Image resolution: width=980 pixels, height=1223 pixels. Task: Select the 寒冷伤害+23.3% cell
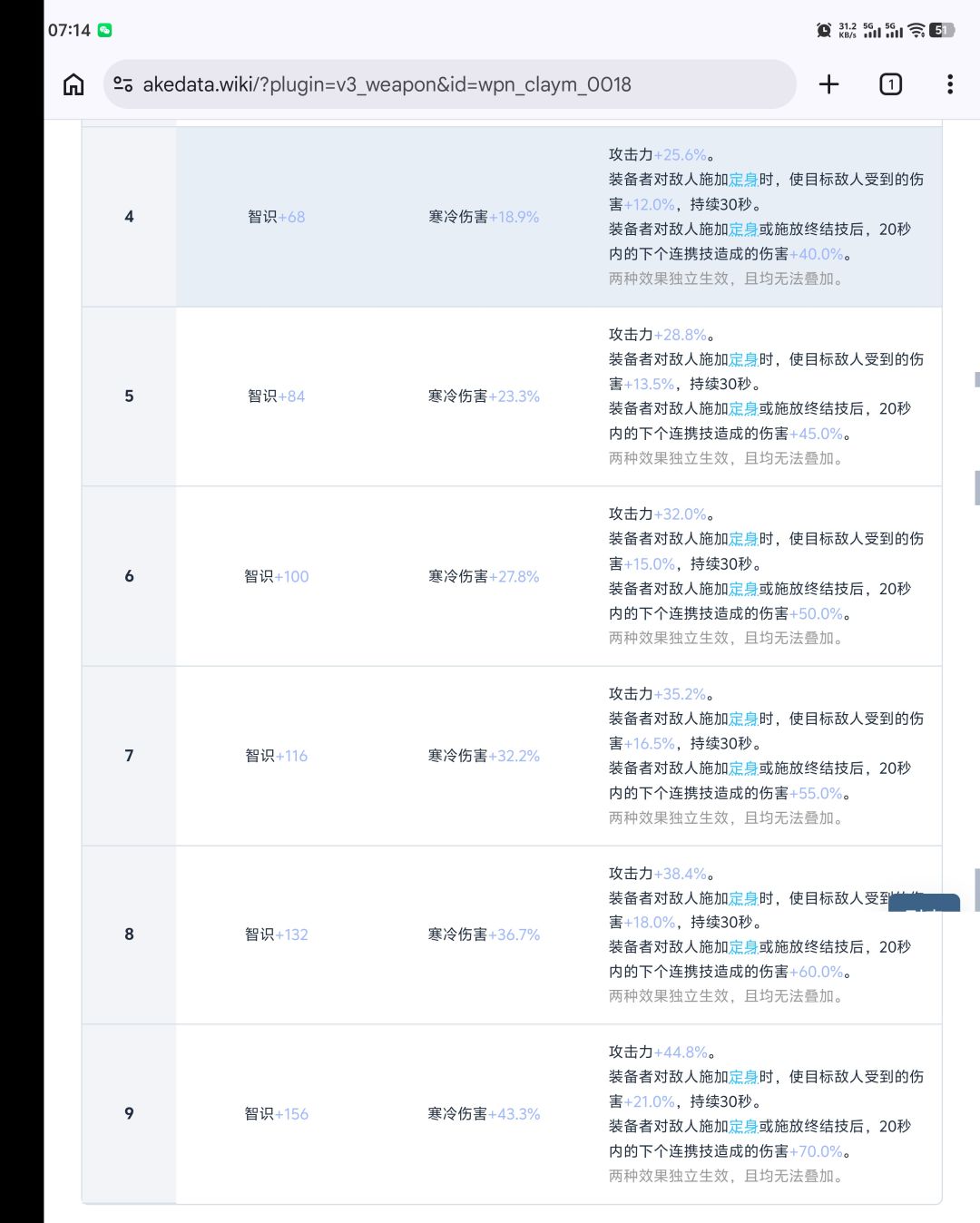tap(484, 396)
